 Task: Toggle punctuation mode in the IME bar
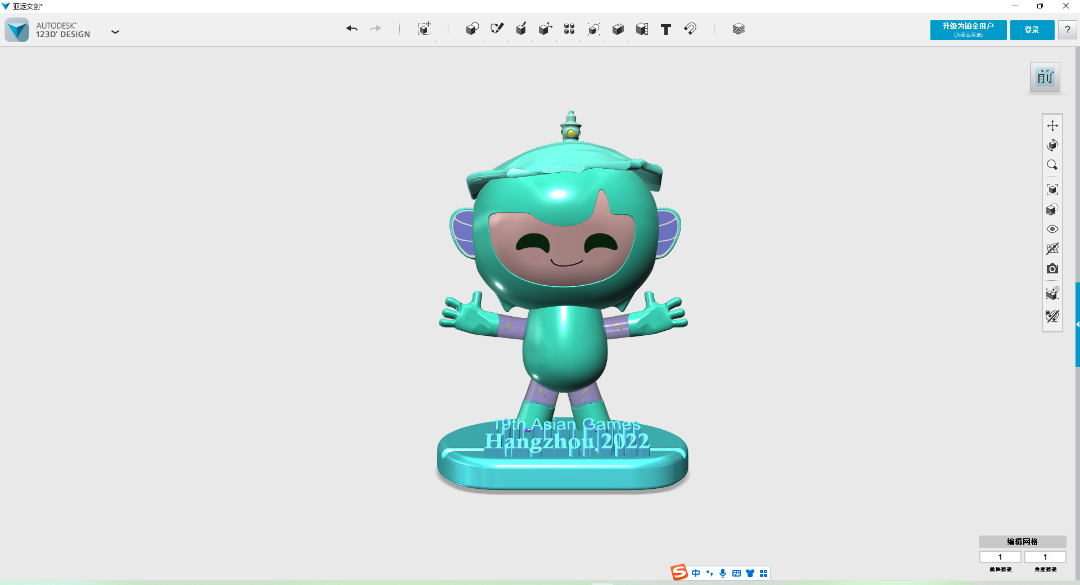click(709, 573)
